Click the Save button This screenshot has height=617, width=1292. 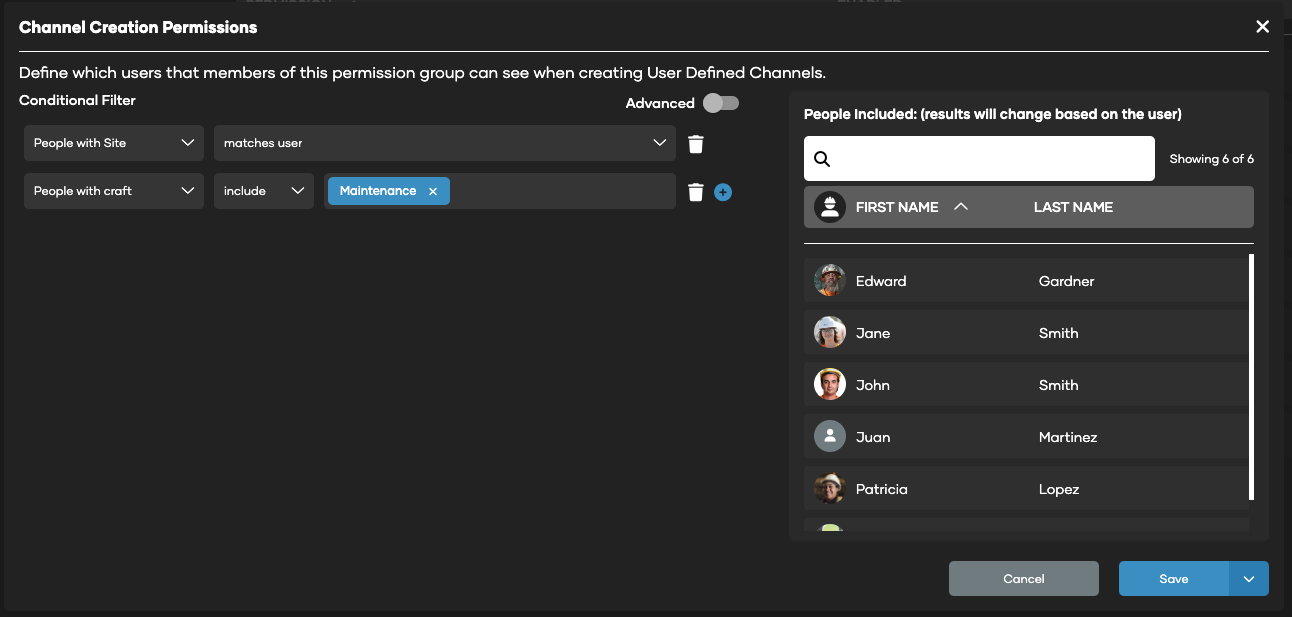click(x=1174, y=579)
